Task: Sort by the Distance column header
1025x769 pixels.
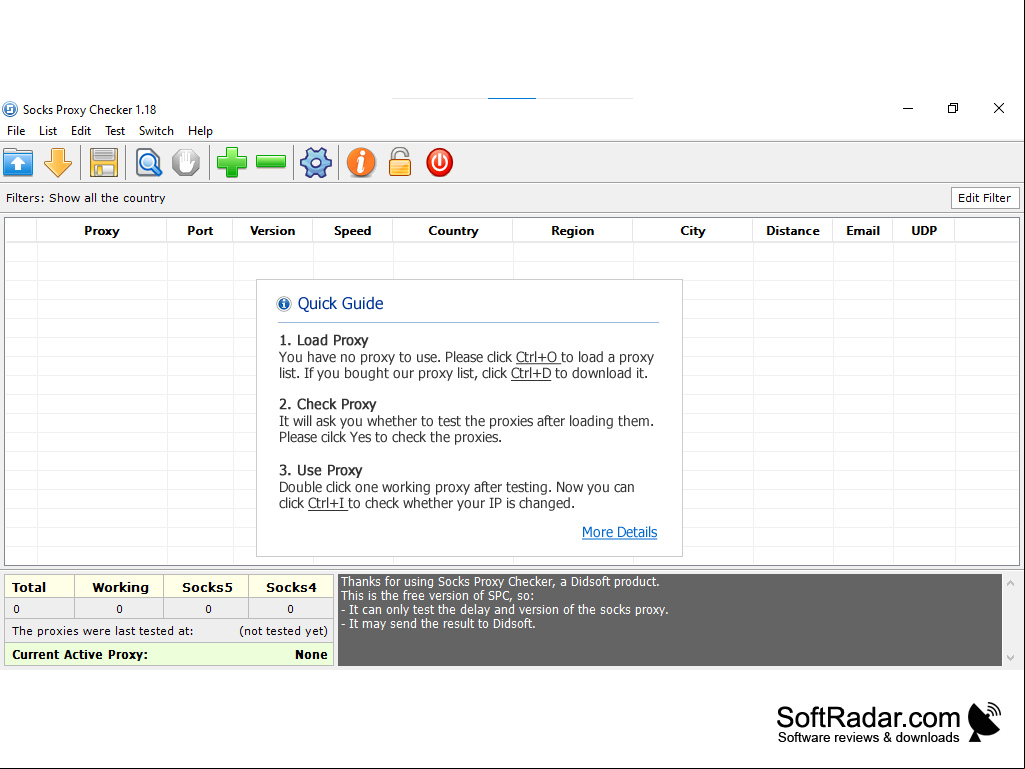Action: 793,231
